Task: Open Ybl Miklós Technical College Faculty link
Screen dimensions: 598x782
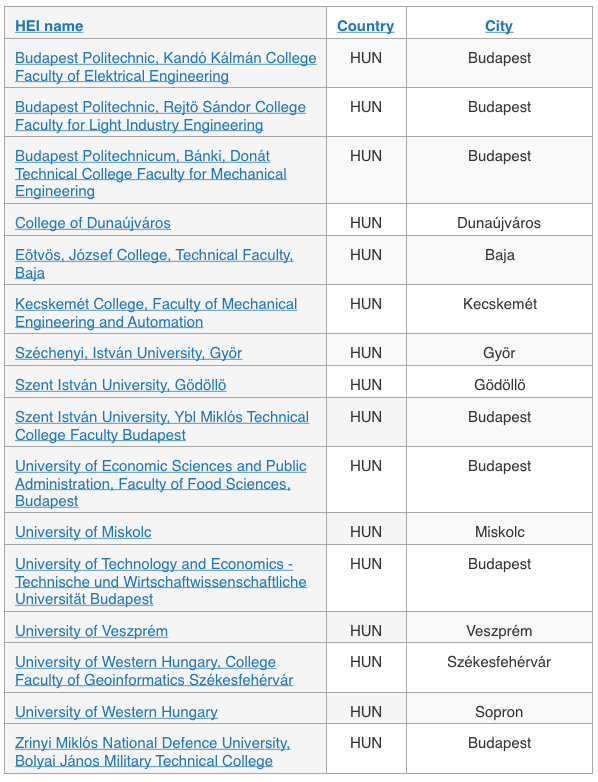Action: (x=162, y=426)
